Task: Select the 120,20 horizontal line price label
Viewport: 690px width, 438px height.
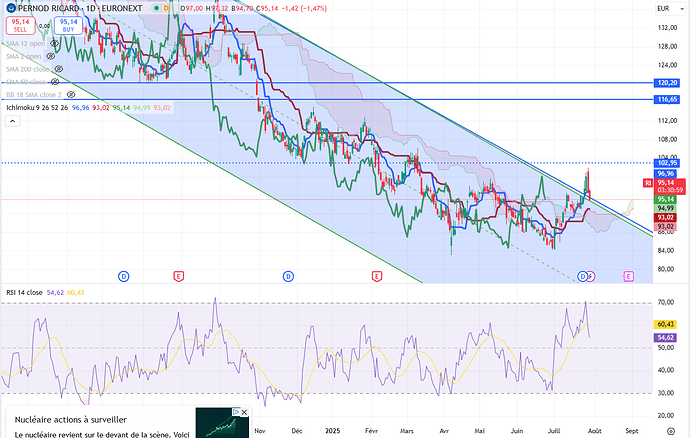Action: (668, 83)
